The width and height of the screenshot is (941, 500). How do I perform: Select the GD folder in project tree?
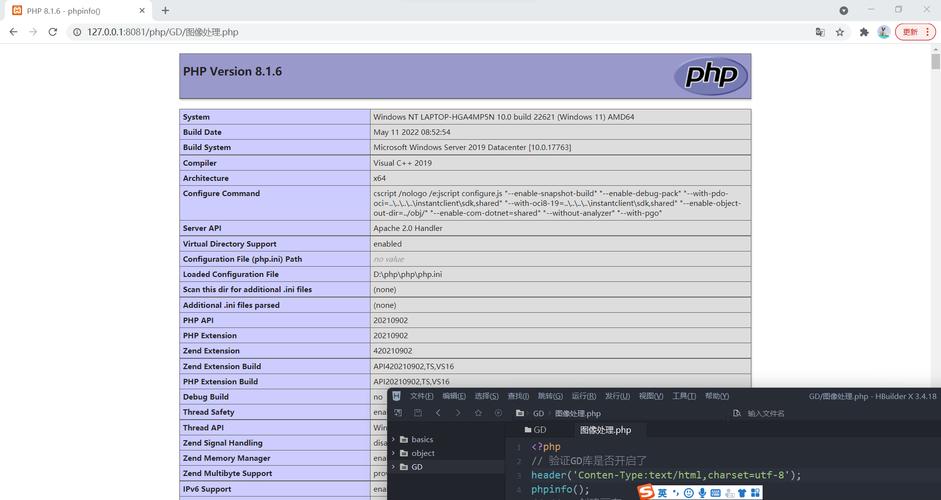click(x=416, y=467)
